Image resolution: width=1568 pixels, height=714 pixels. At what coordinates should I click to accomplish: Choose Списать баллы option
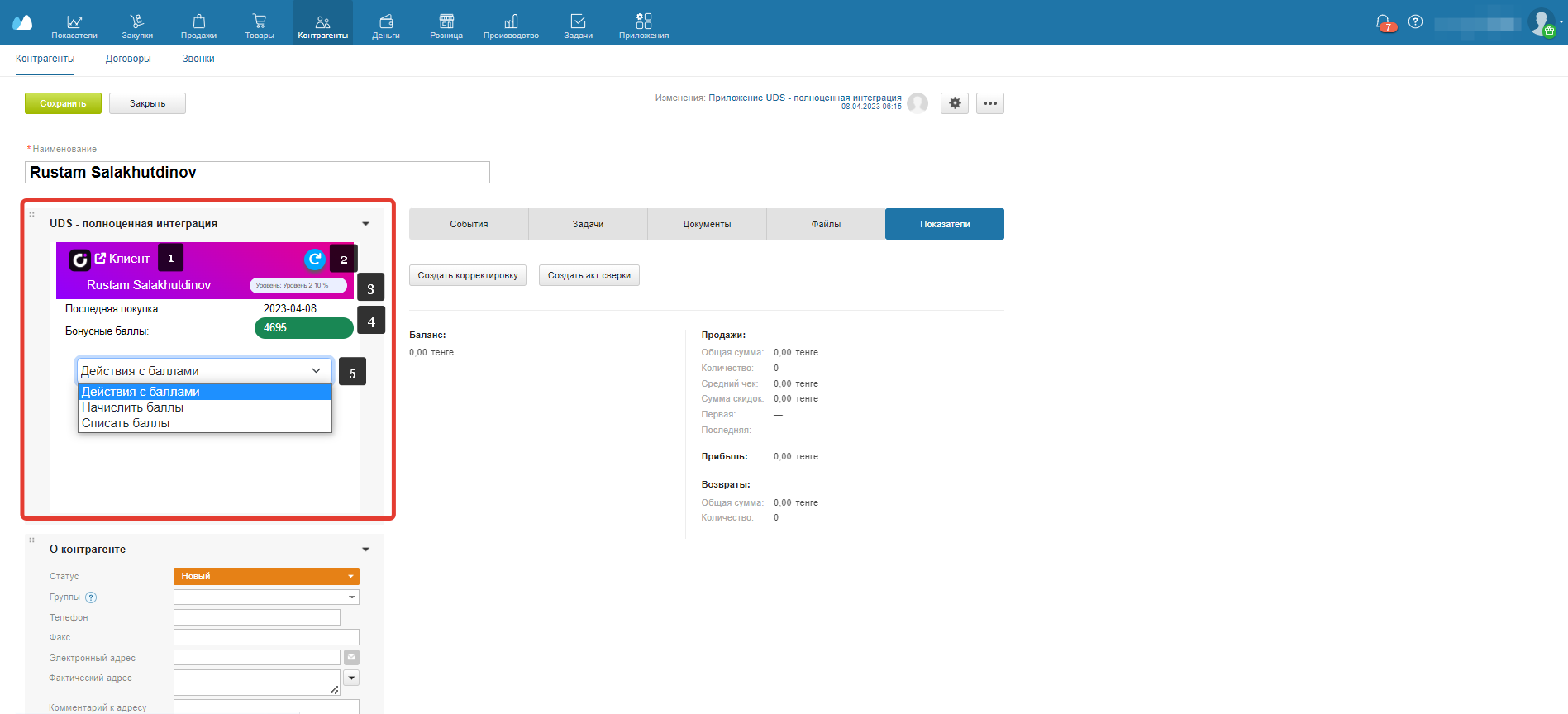[x=126, y=423]
